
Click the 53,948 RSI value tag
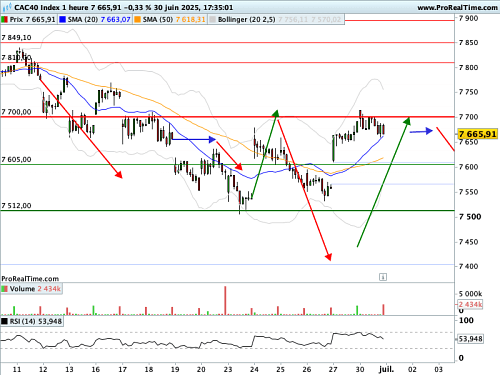tap(470, 339)
